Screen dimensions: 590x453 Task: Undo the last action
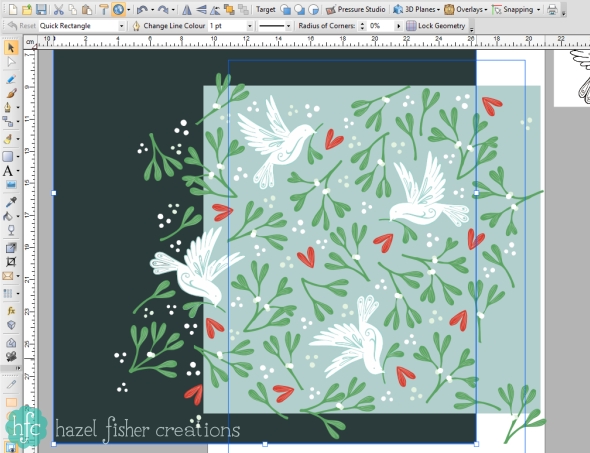pyautogui.click(x=142, y=9)
